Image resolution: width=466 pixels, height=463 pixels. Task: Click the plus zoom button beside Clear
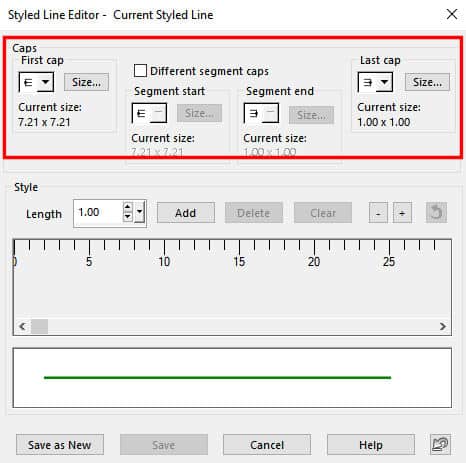click(402, 213)
